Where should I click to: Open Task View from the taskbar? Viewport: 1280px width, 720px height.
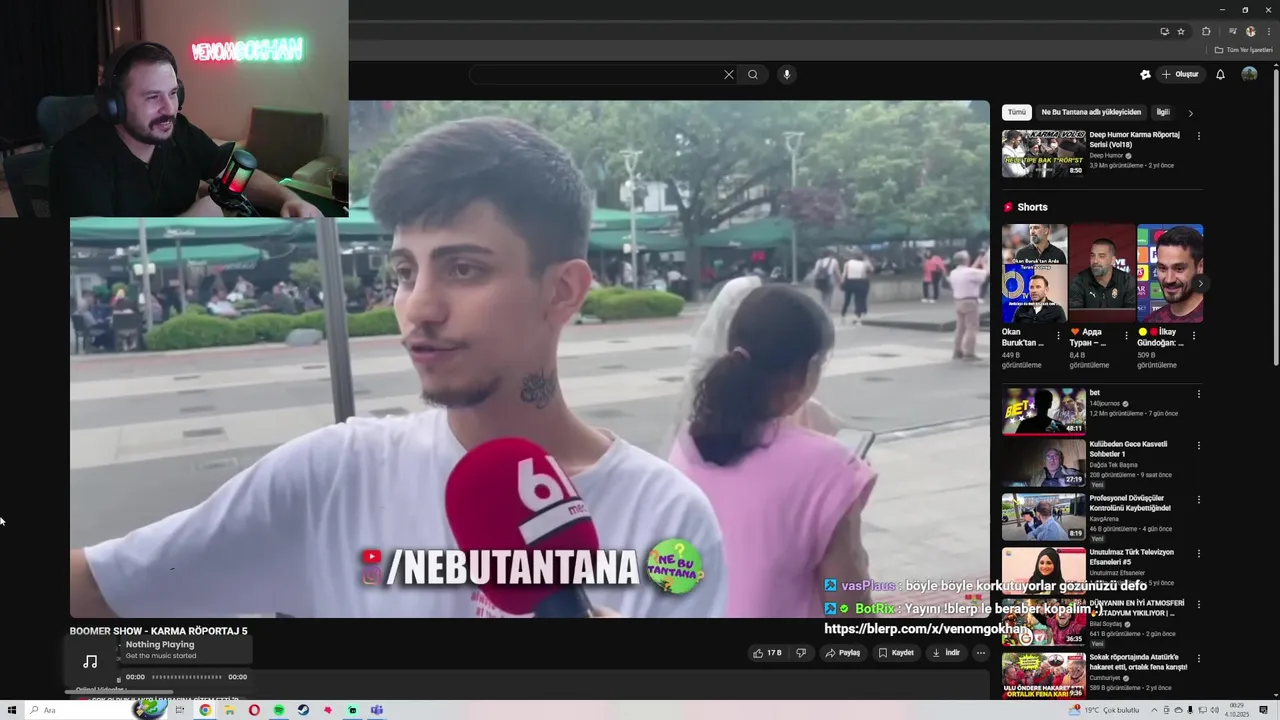[180, 710]
